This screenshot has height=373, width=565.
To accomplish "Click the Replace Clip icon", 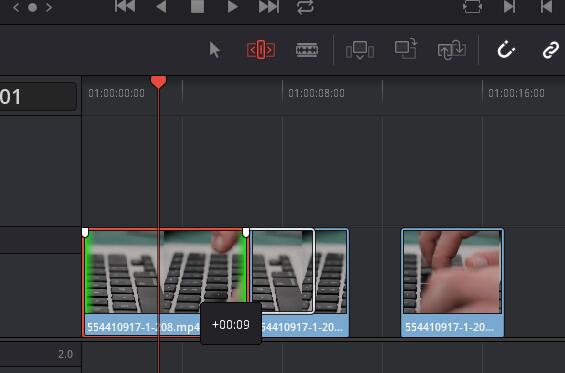I will pos(452,50).
